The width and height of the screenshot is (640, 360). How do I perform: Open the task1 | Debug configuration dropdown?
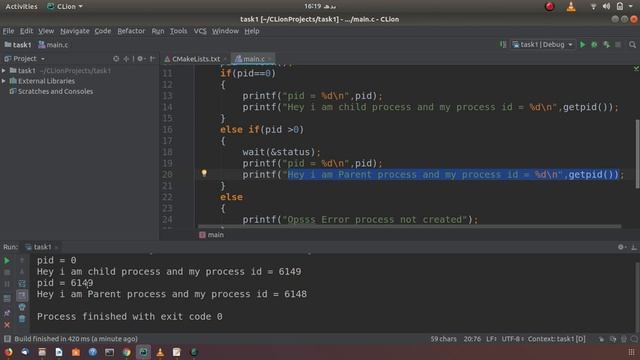(542, 44)
